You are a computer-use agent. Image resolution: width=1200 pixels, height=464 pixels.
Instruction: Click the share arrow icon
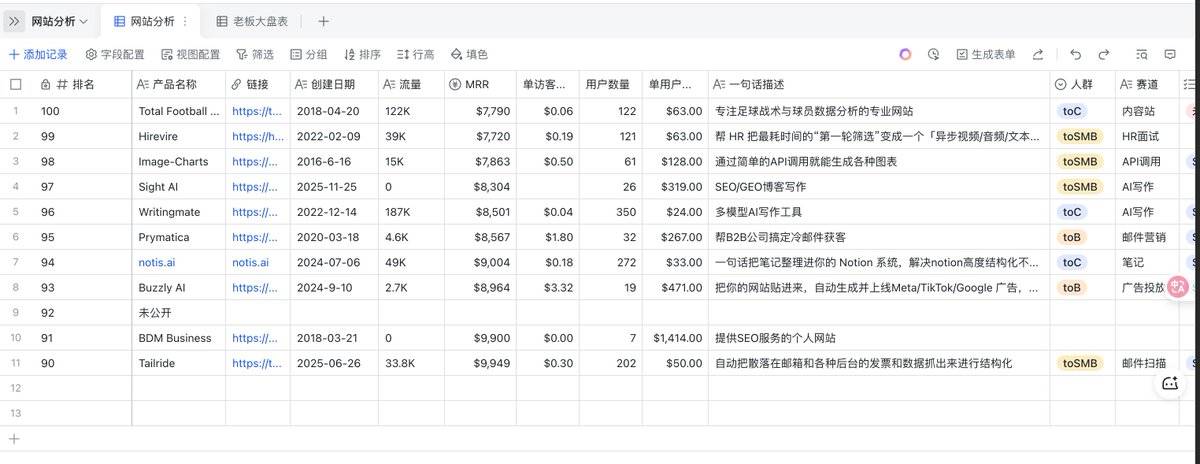pos(1038,54)
